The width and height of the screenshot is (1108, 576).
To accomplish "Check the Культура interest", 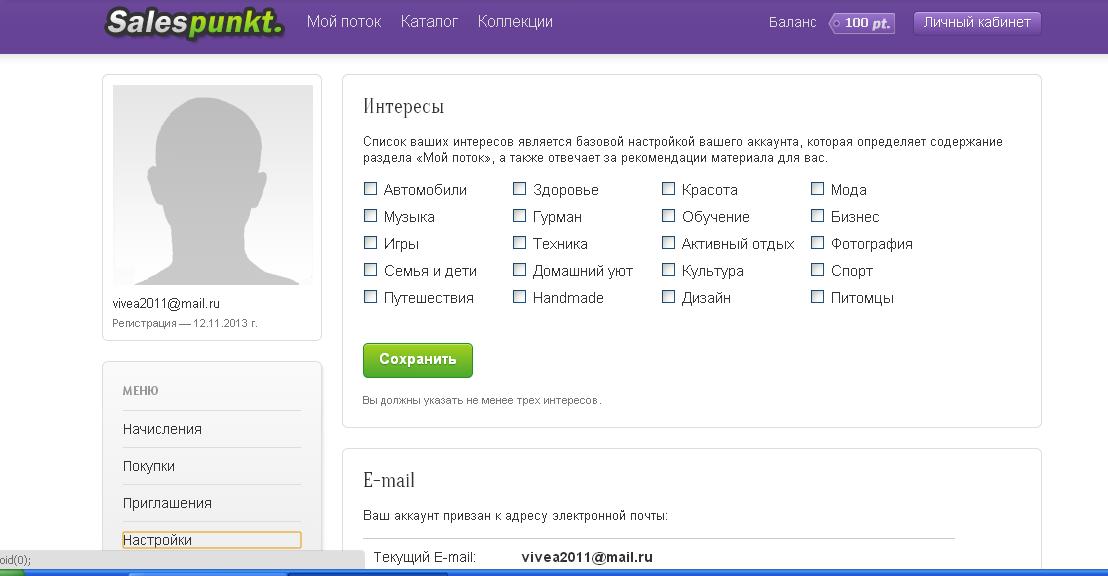I will [x=668, y=269].
